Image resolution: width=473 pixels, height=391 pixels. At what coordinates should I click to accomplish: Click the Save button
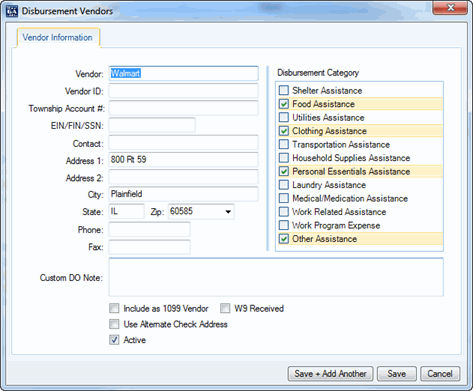(397, 374)
